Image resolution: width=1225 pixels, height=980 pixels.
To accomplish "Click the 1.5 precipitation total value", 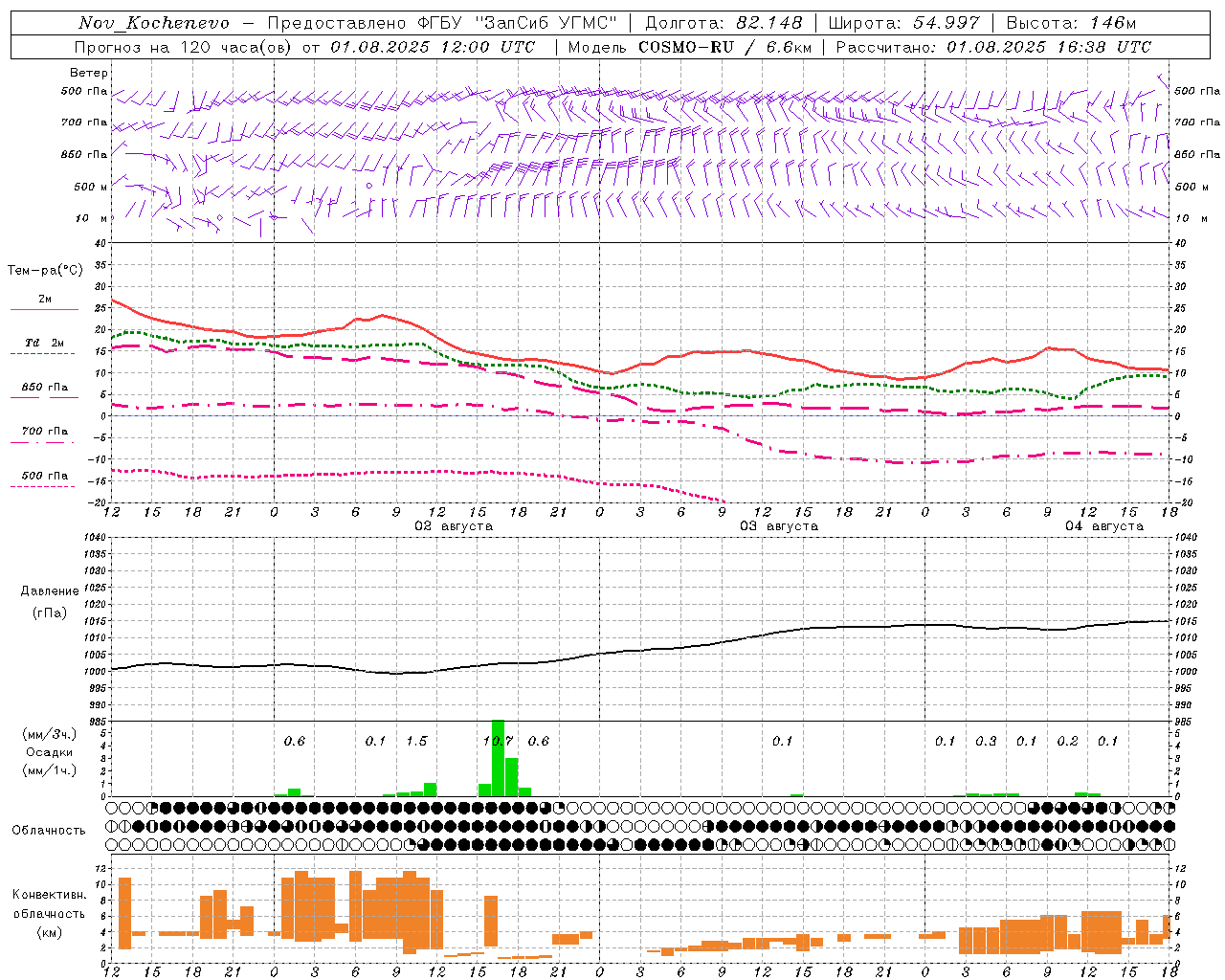I will coord(416,741).
